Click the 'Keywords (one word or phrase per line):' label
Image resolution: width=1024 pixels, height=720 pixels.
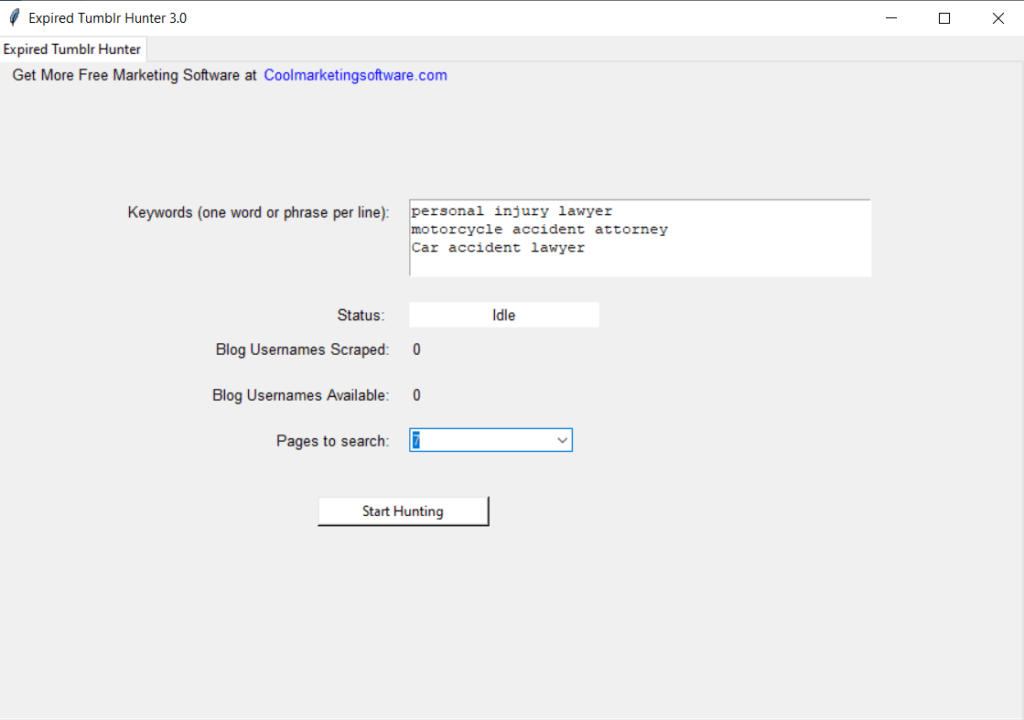pyautogui.click(x=259, y=213)
